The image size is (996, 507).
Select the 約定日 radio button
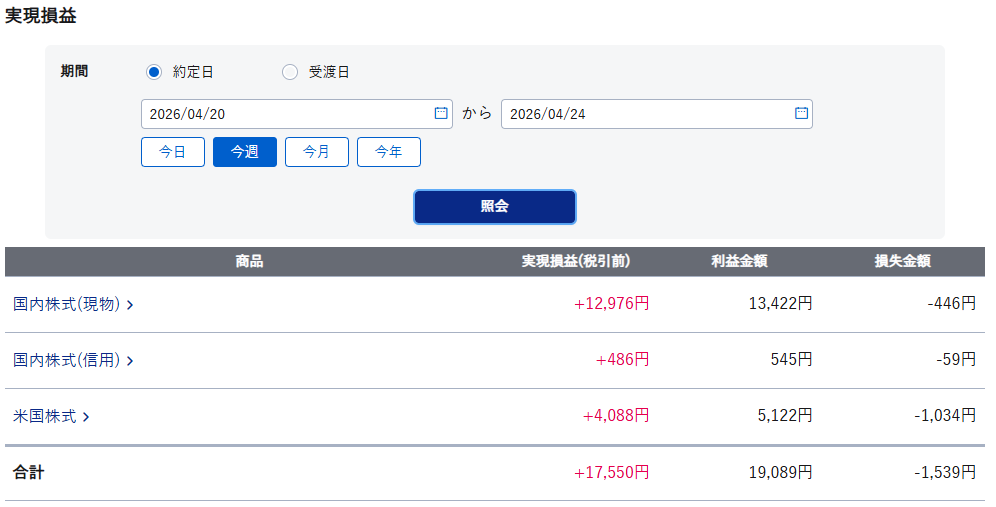(x=154, y=72)
